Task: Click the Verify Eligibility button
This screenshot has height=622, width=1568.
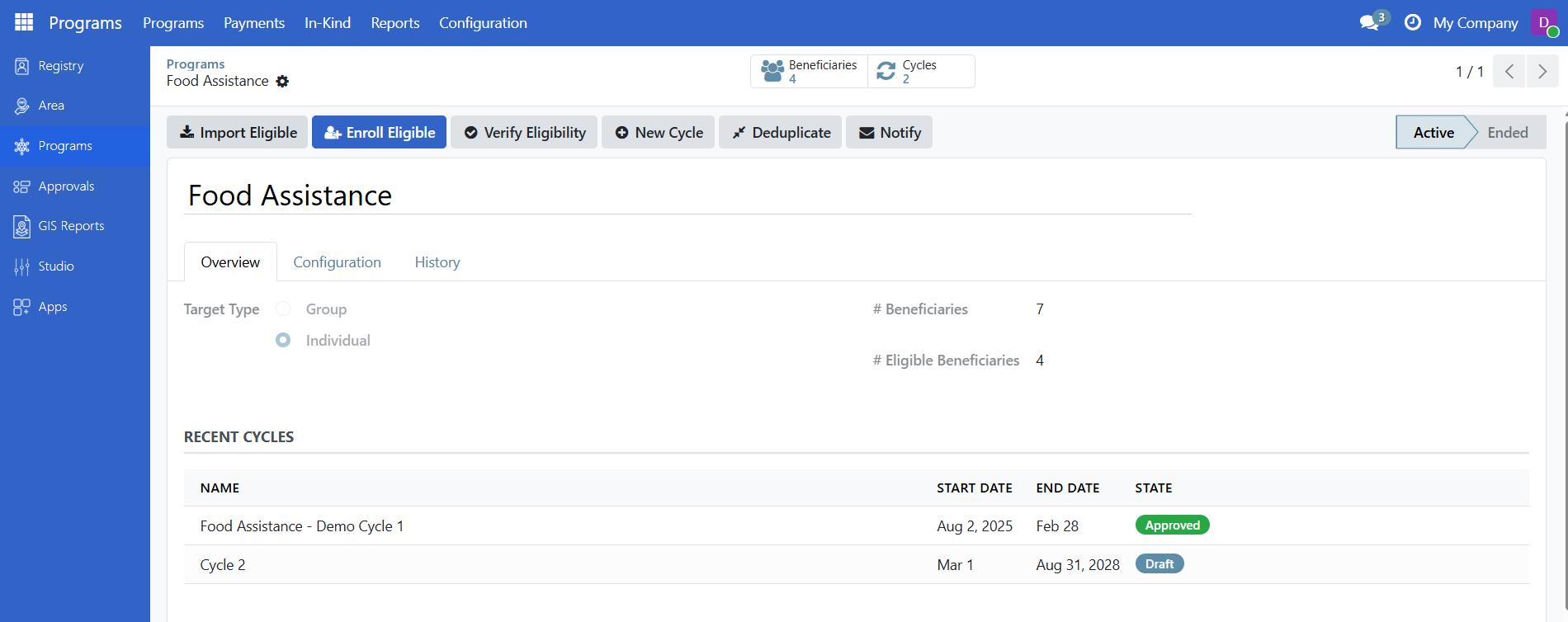Action: (524, 132)
